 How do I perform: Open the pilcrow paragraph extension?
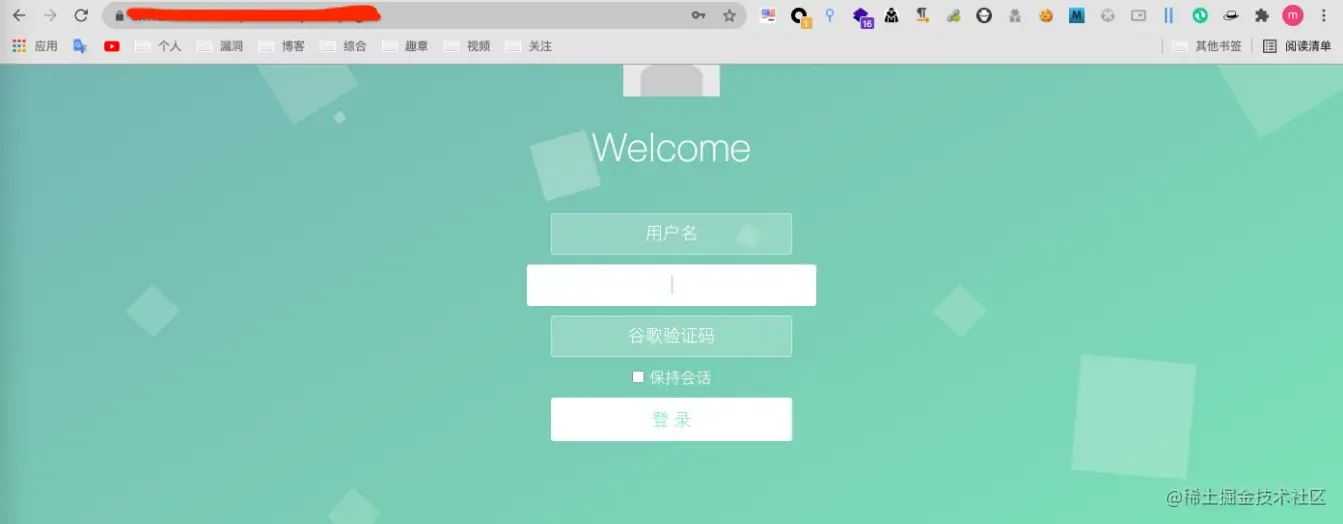click(922, 16)
